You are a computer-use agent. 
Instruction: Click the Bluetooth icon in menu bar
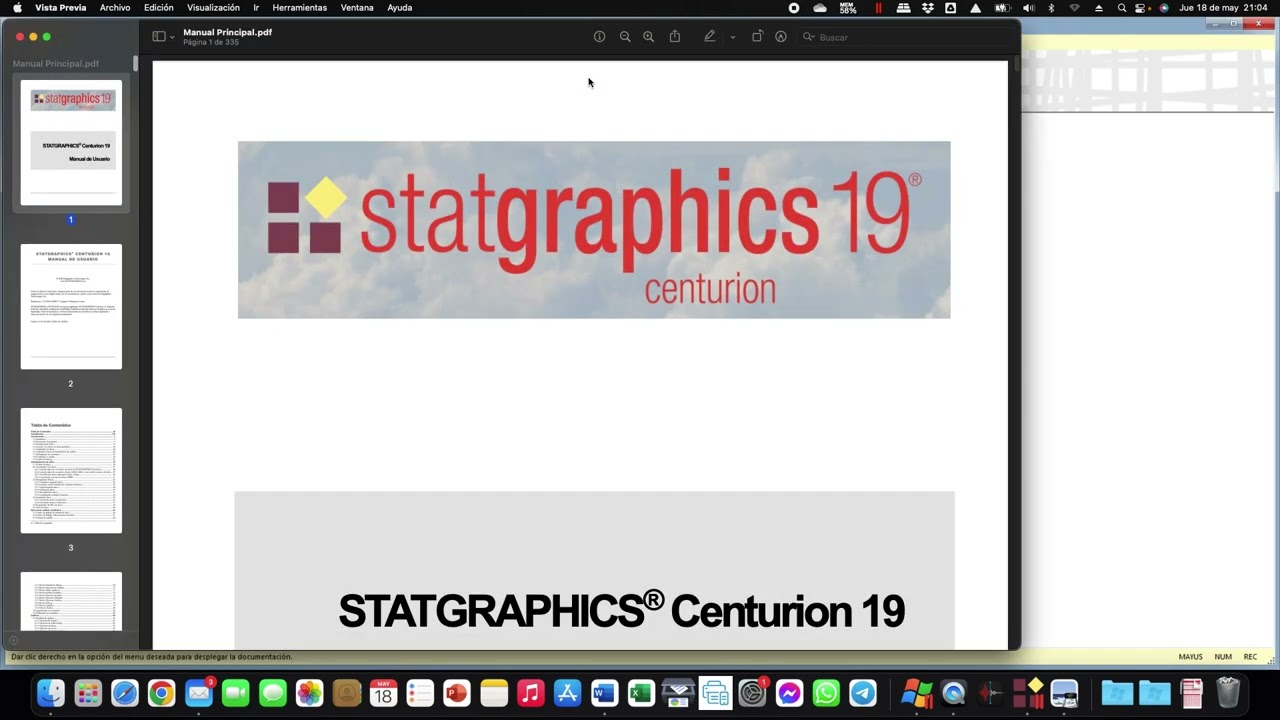tap(1051, 8)
